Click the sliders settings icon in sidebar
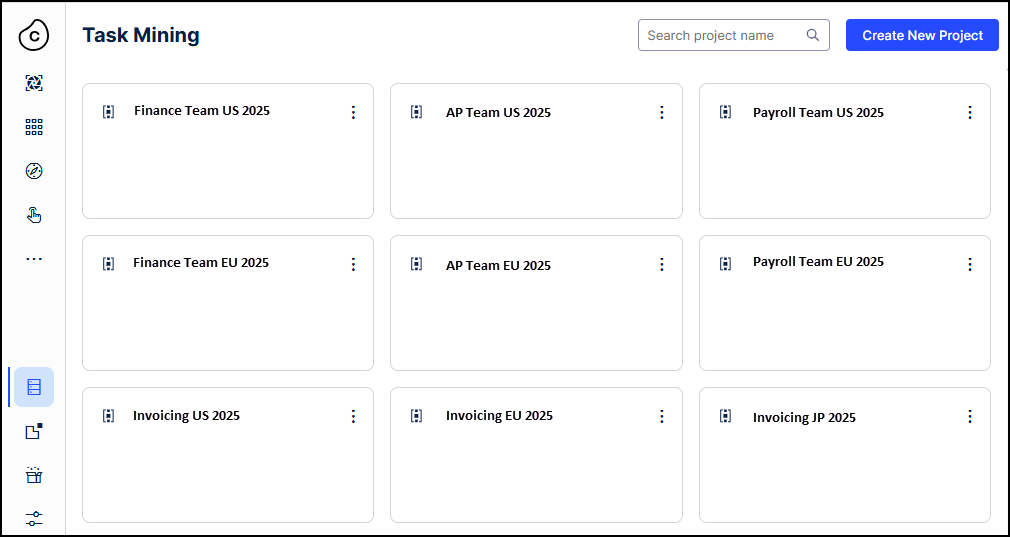The image size is (1010, 537). tap(34, 518)
